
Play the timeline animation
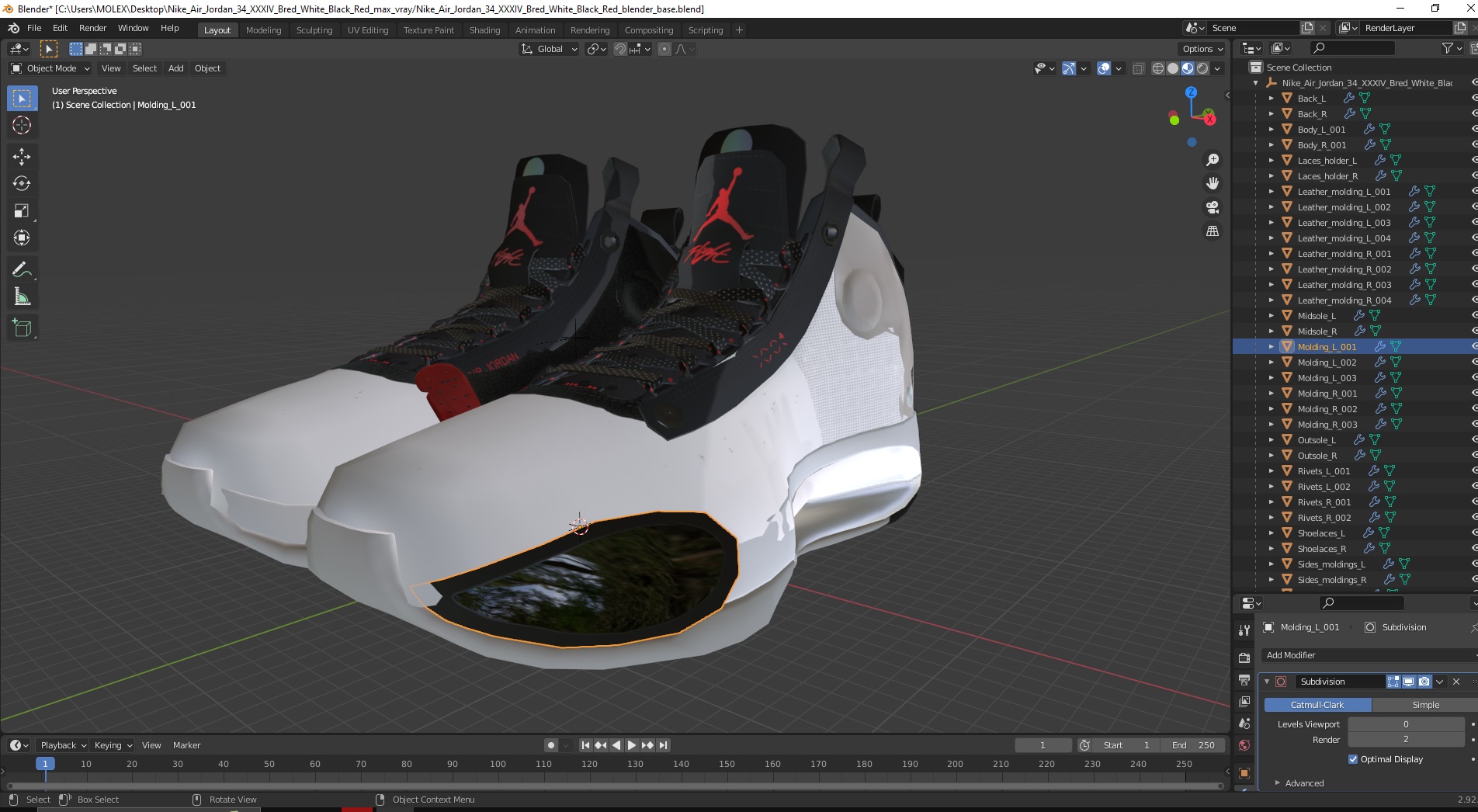pyautogui.click(x=632, y=745)
